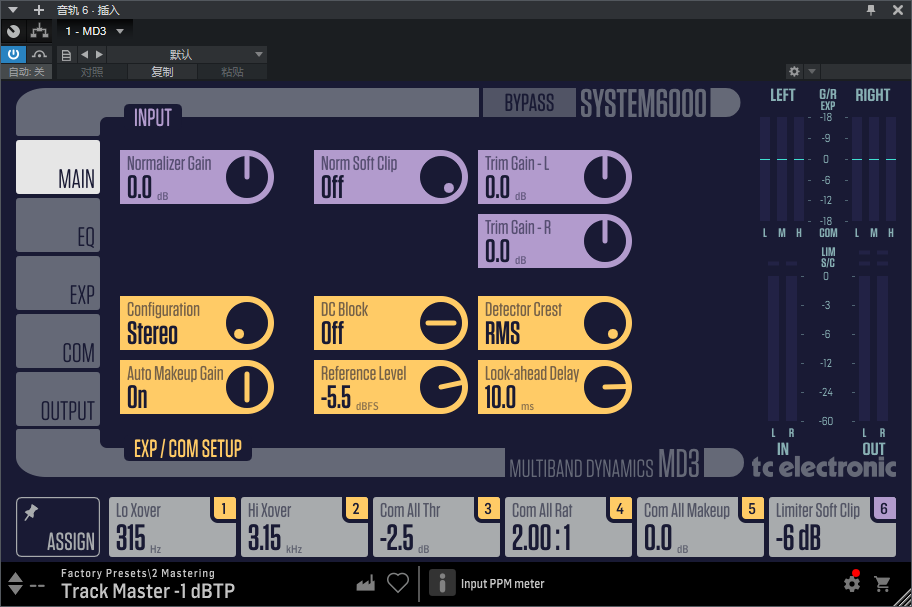The height and width of the screenshot is (607, 912).
Task: Click the Factory Presets\2 Mastering path text
Action: click(138, 573)
